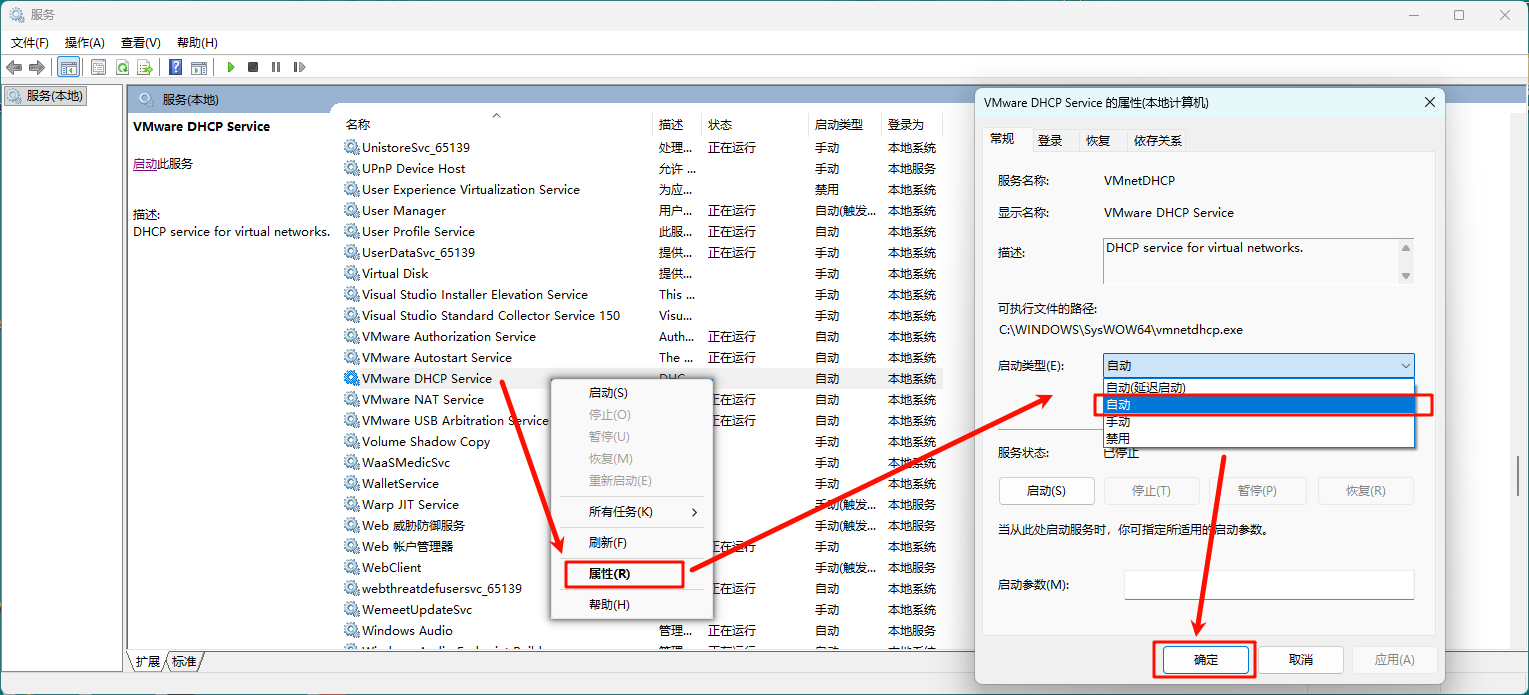Click gear icon of VMware DHCP Service row
Screen dimensions: 1529x695
click(x=351, y=378)
